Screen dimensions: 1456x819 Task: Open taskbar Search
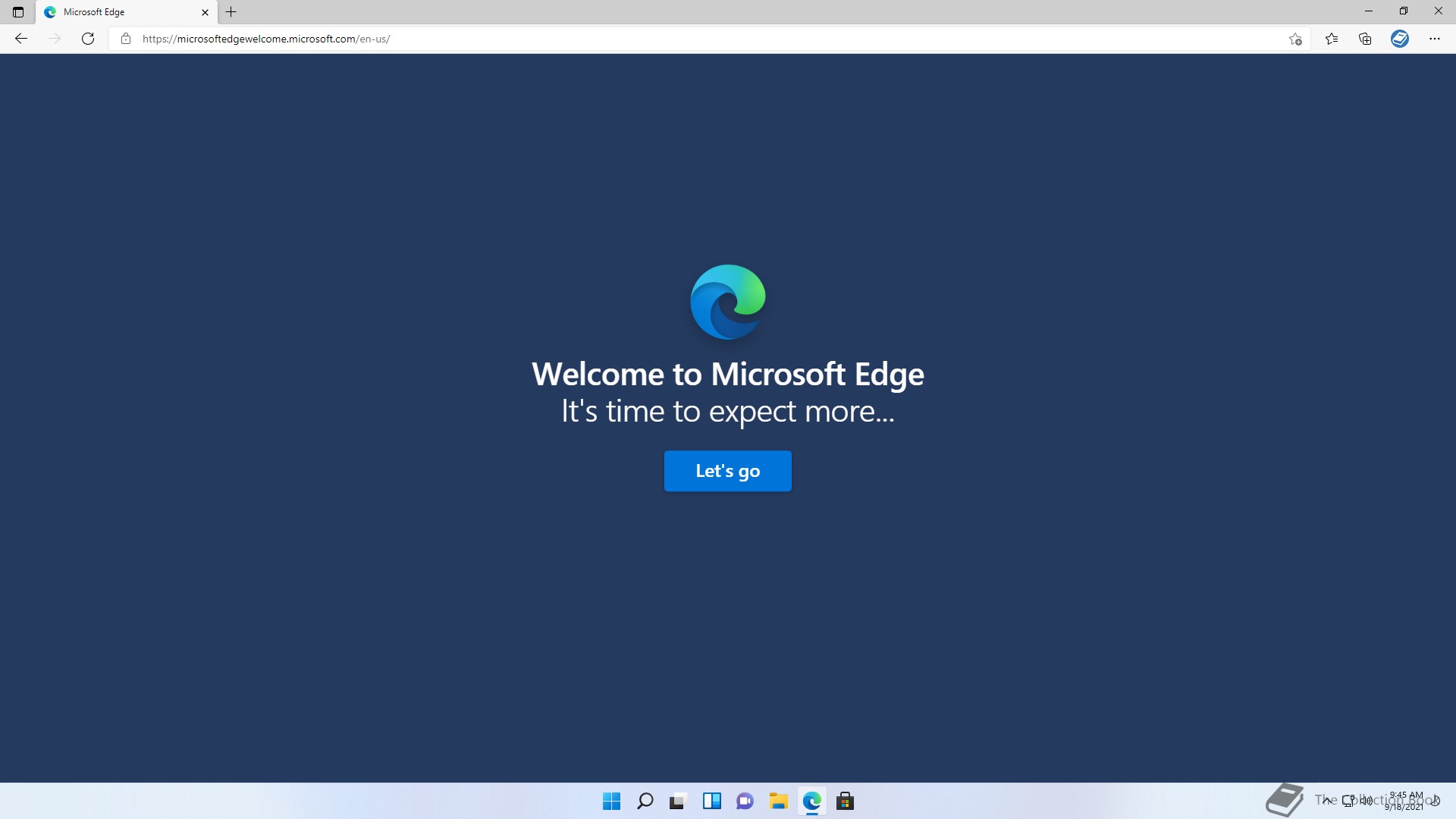point(645,801)
